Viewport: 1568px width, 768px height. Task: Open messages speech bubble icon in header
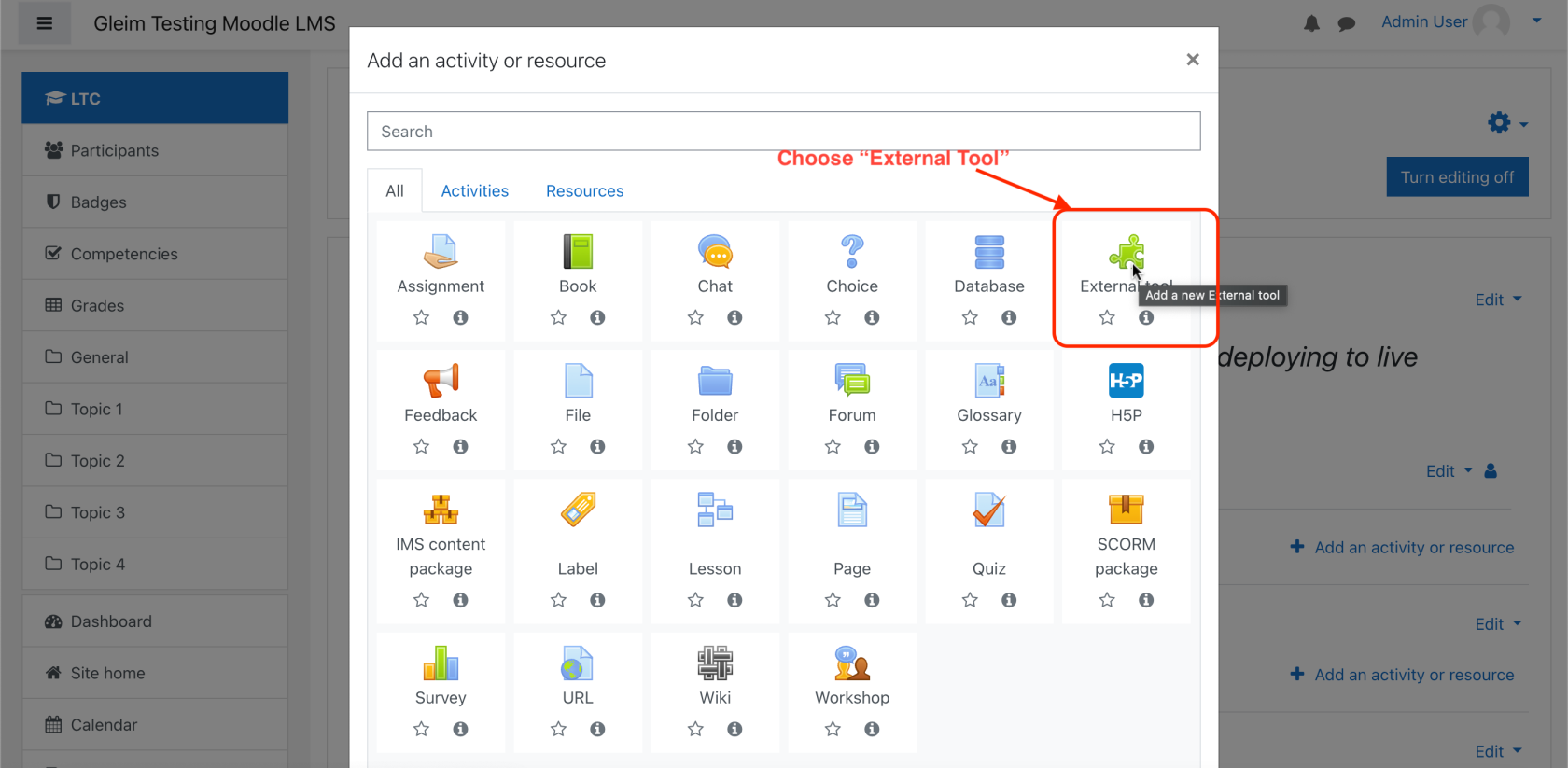click(x=1346, y=23)
